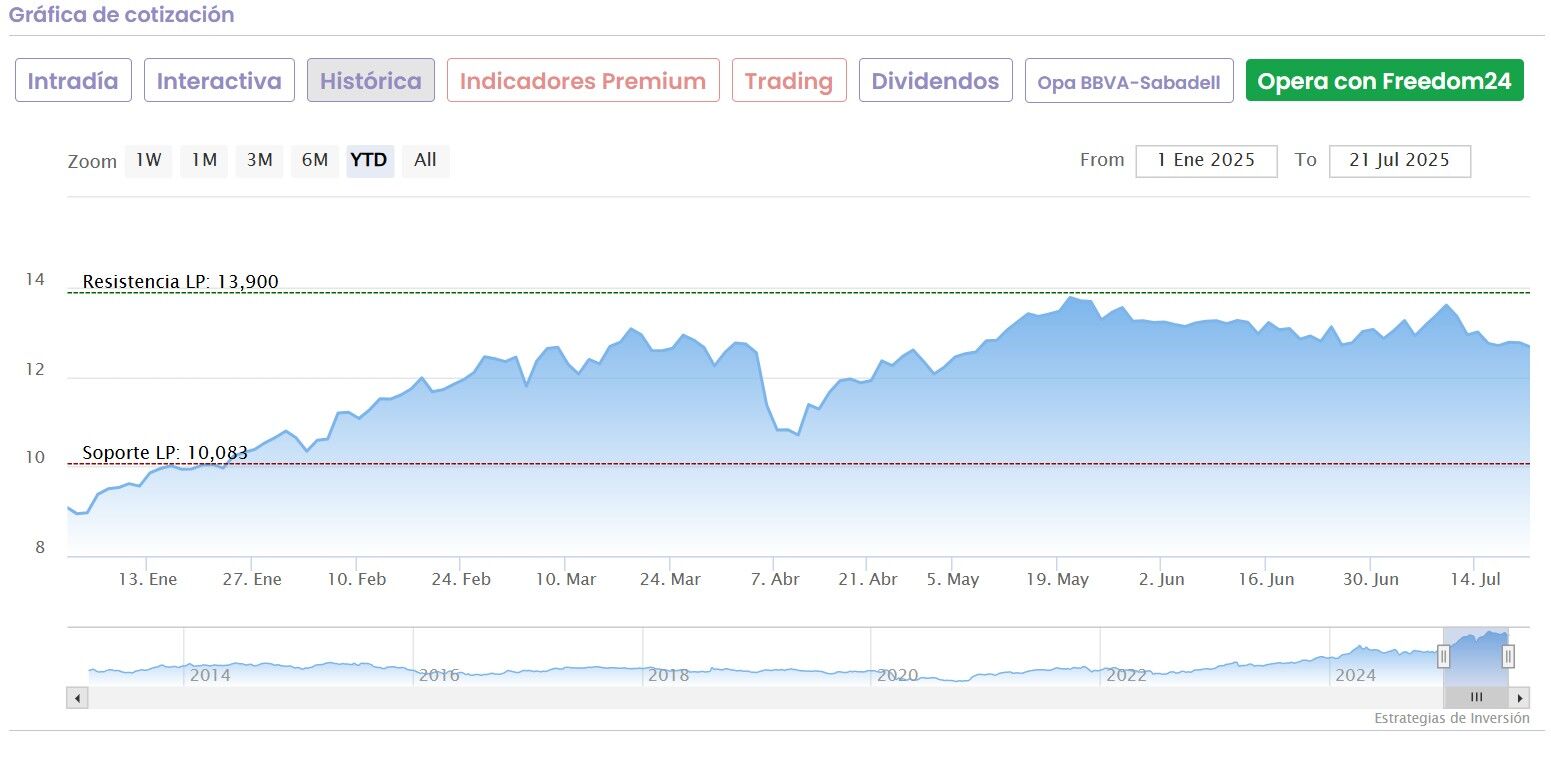Click the navigator scrollbar right arrow

click(1520, 698)
